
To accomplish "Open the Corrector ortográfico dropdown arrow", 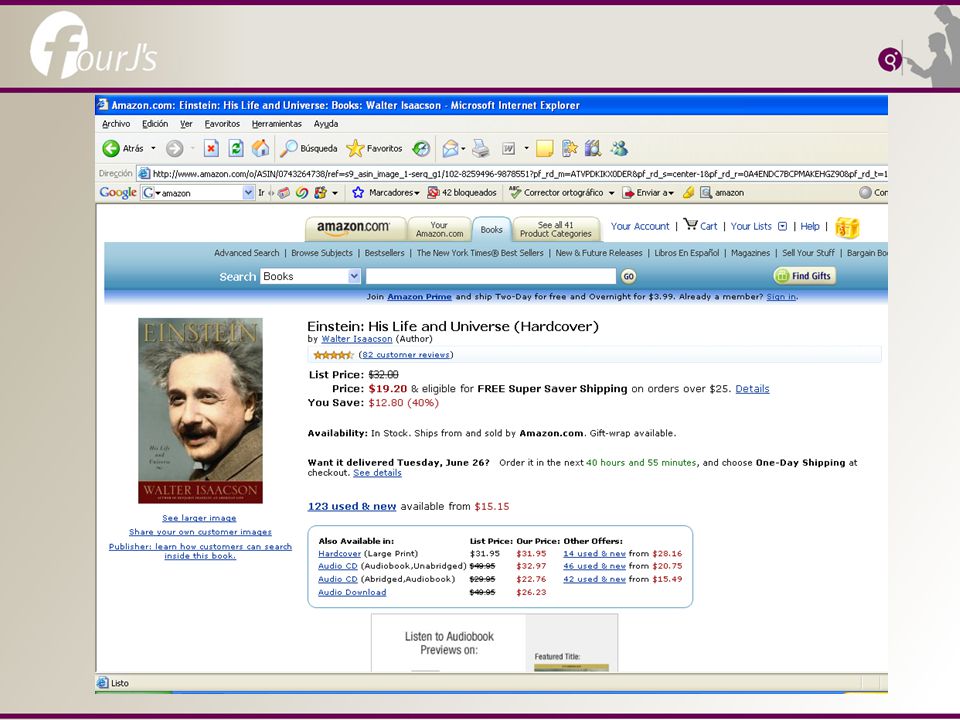I will (611, 193).
